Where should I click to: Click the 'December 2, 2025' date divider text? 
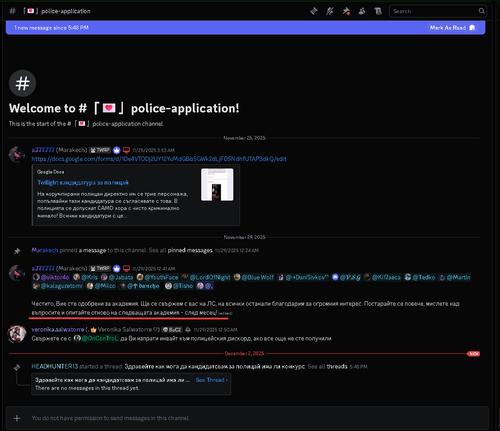pyautogui.click(x=244, y=353)
